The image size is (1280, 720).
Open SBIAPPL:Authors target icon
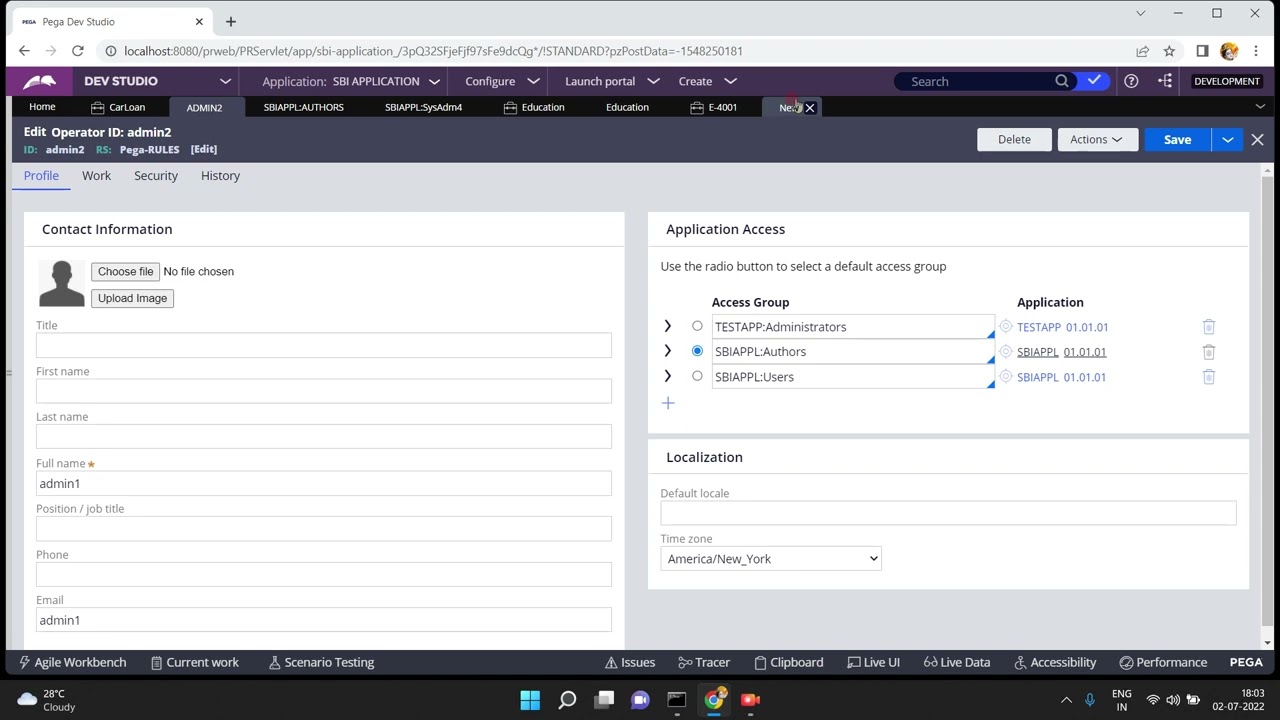coord(1006,352)
